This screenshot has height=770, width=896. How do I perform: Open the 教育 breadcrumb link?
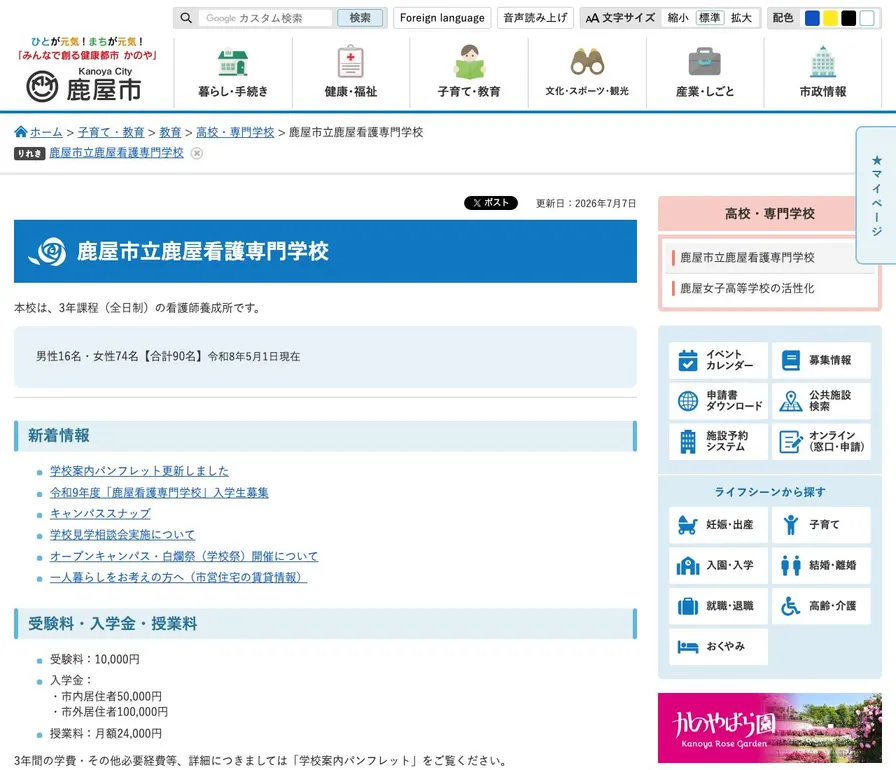point(170,132)
